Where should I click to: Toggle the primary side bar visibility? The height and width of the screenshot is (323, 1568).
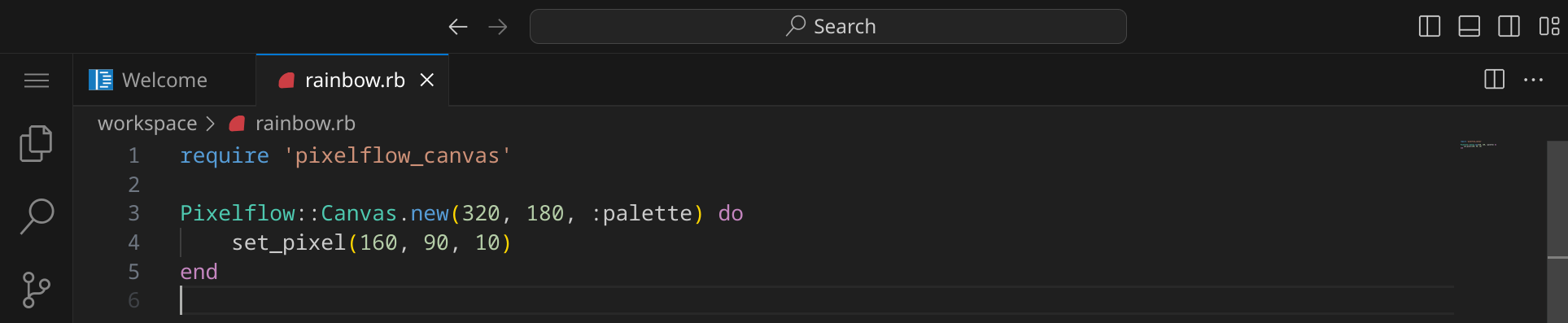1430,27
